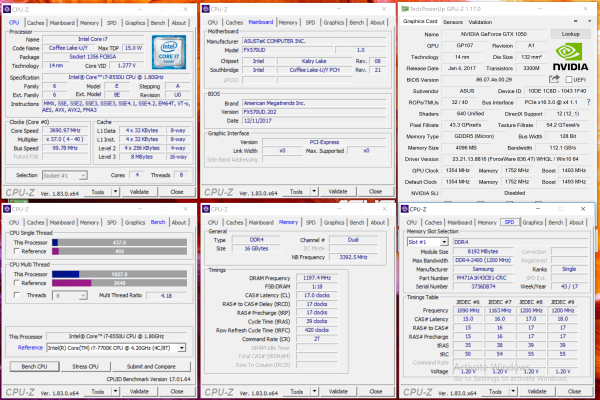Open Caches tab in the CPU tab window
600x400 pixels.
pos(36,23)
